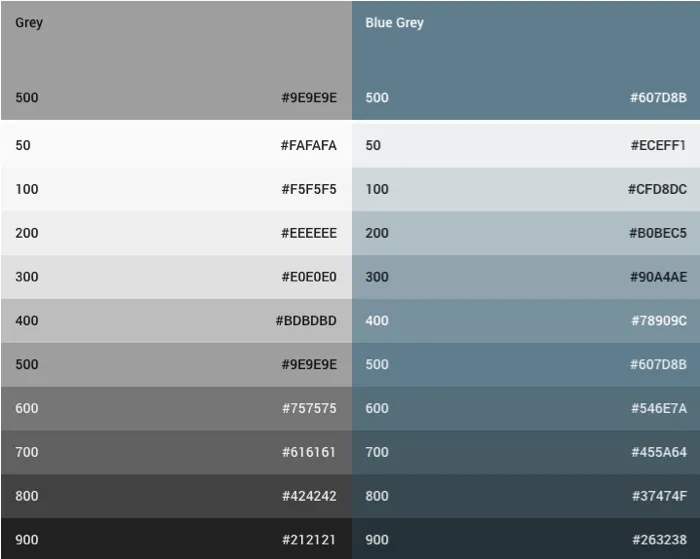Select the hex value #EEEEEE
Screen dimensions: 700x559
click(x=309, y=233)
